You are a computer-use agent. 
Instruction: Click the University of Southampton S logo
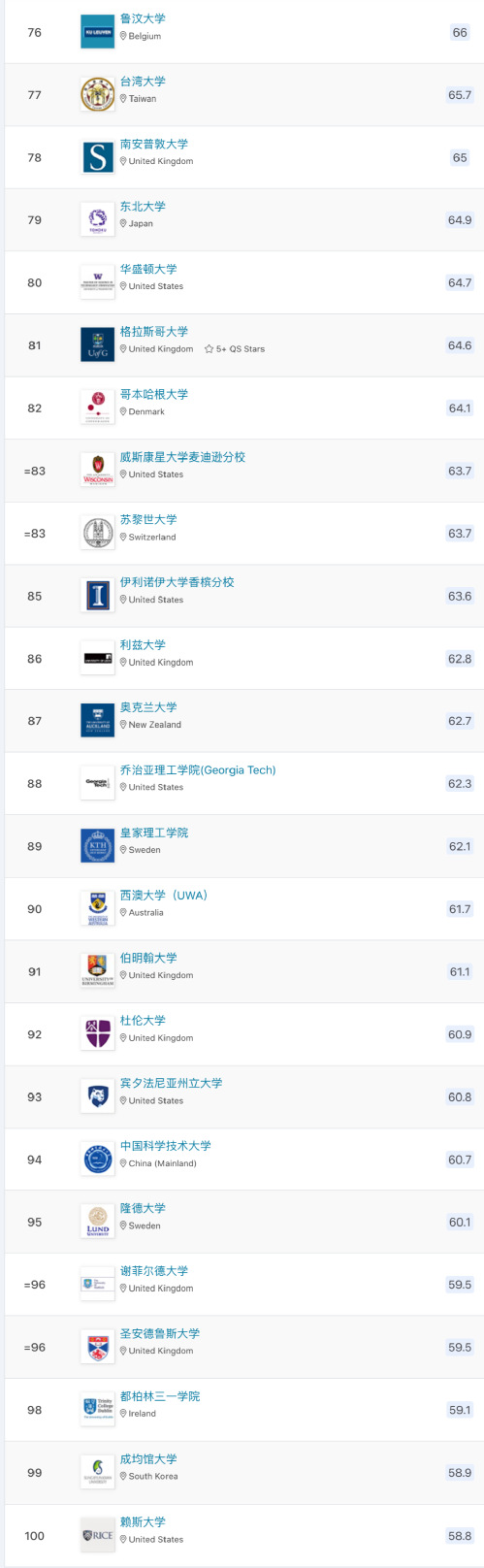97,157
